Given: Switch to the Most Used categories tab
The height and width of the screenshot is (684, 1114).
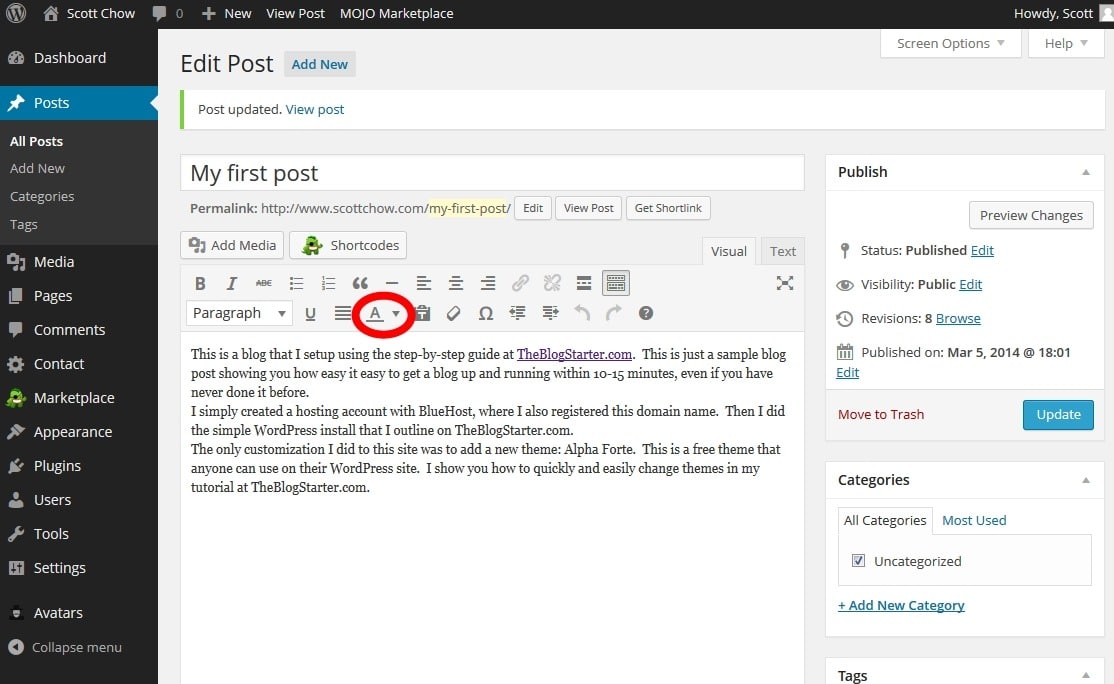Looking at the screenshot, I should point(973,520).
